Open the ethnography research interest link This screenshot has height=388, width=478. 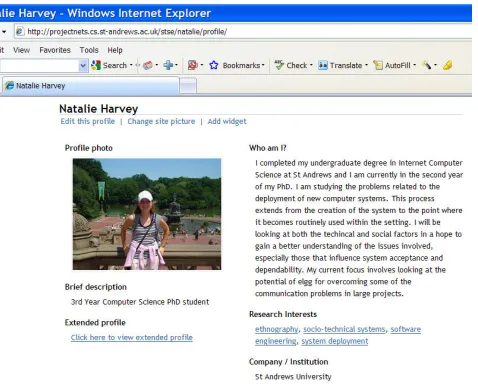[x=277, y=329]
